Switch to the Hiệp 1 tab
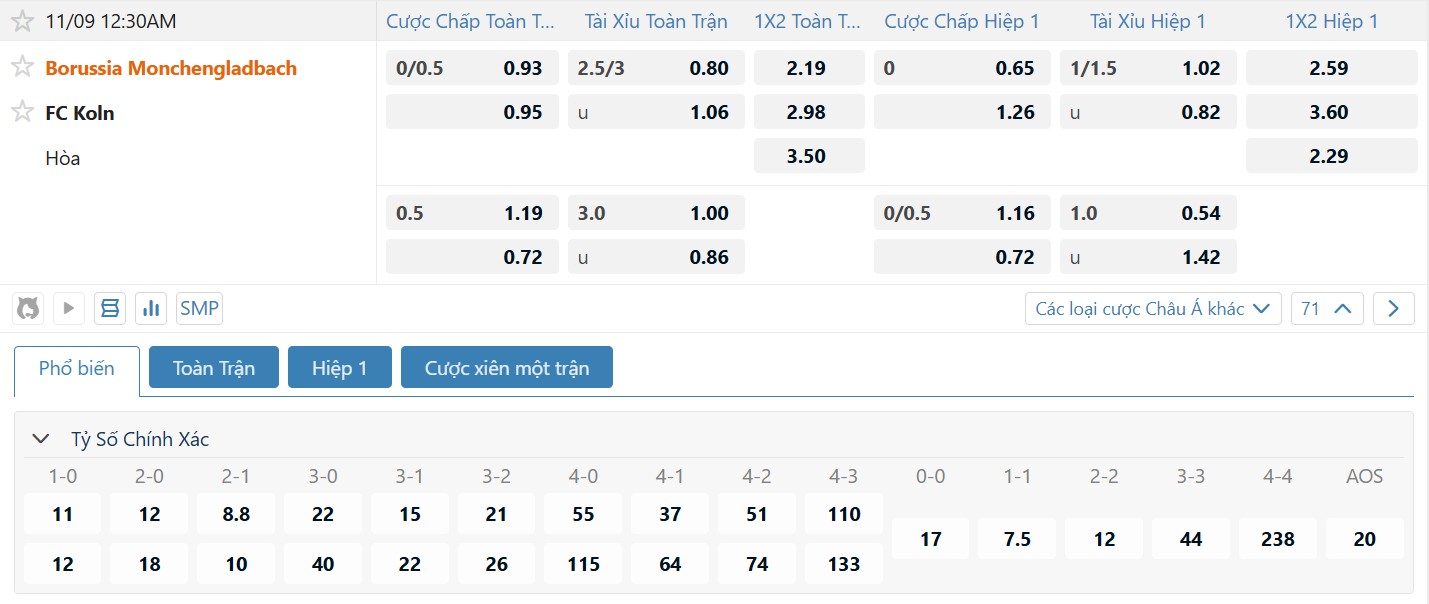The height and width of the screenshot is (604, 1429). click(x=339, y=368)
